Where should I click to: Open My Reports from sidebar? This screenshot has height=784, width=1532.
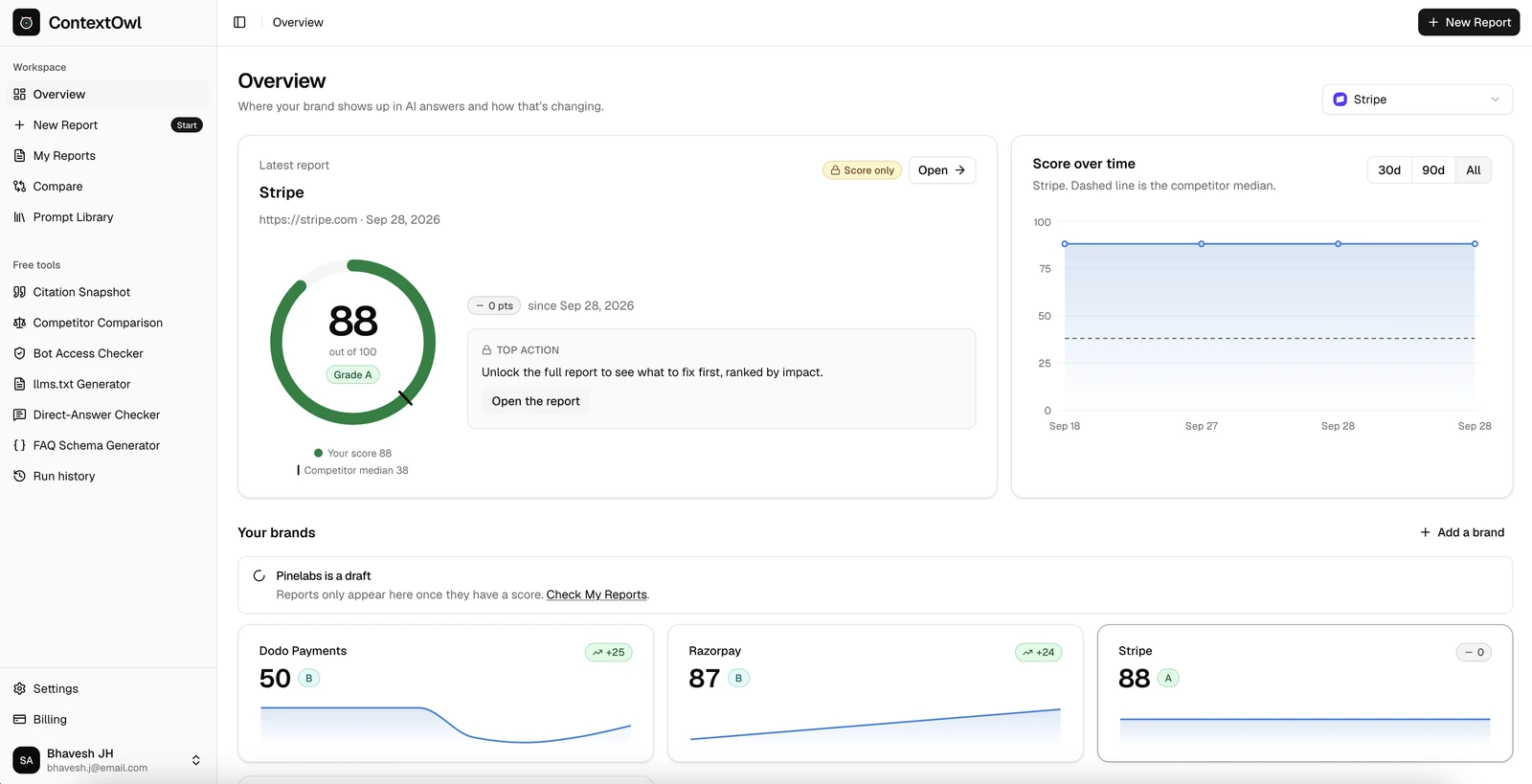pyautogui.click(x=108, y=155)
